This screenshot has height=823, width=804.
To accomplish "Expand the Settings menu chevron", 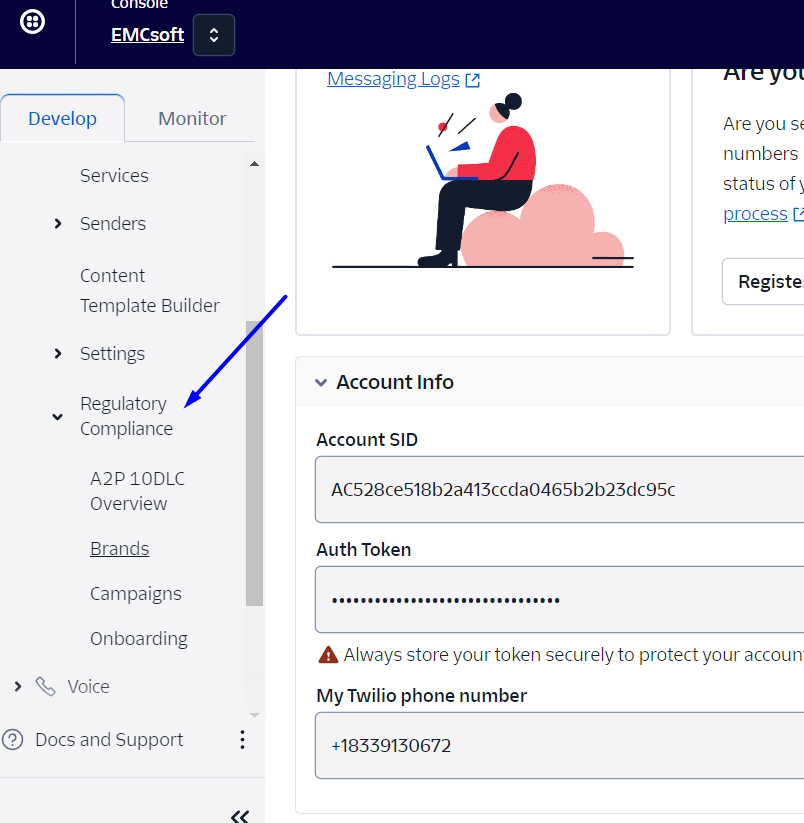I will [58, 354].
